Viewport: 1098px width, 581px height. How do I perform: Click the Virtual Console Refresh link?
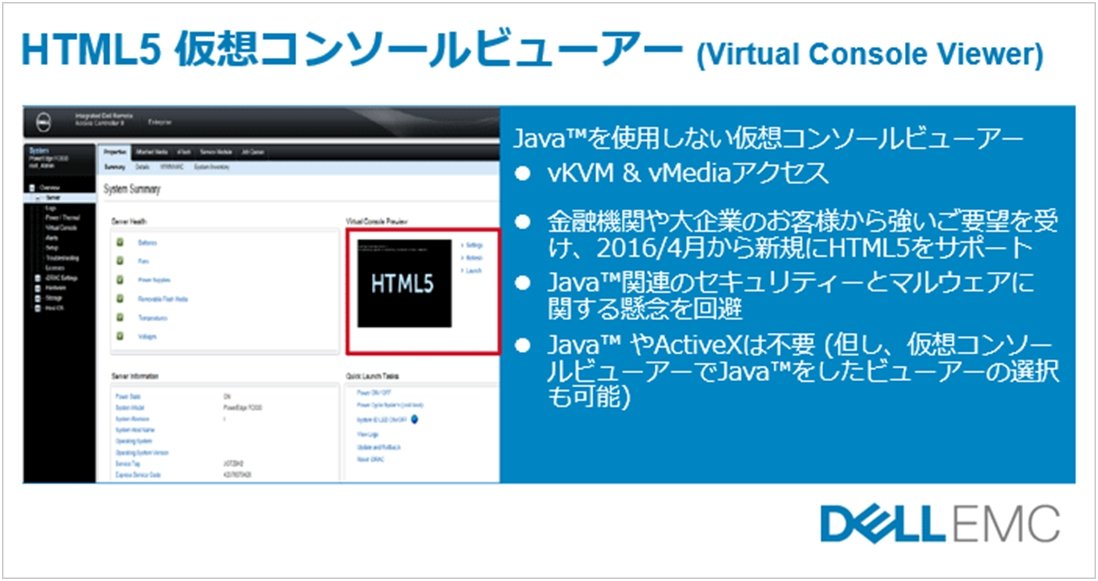(x=475, y=258)
